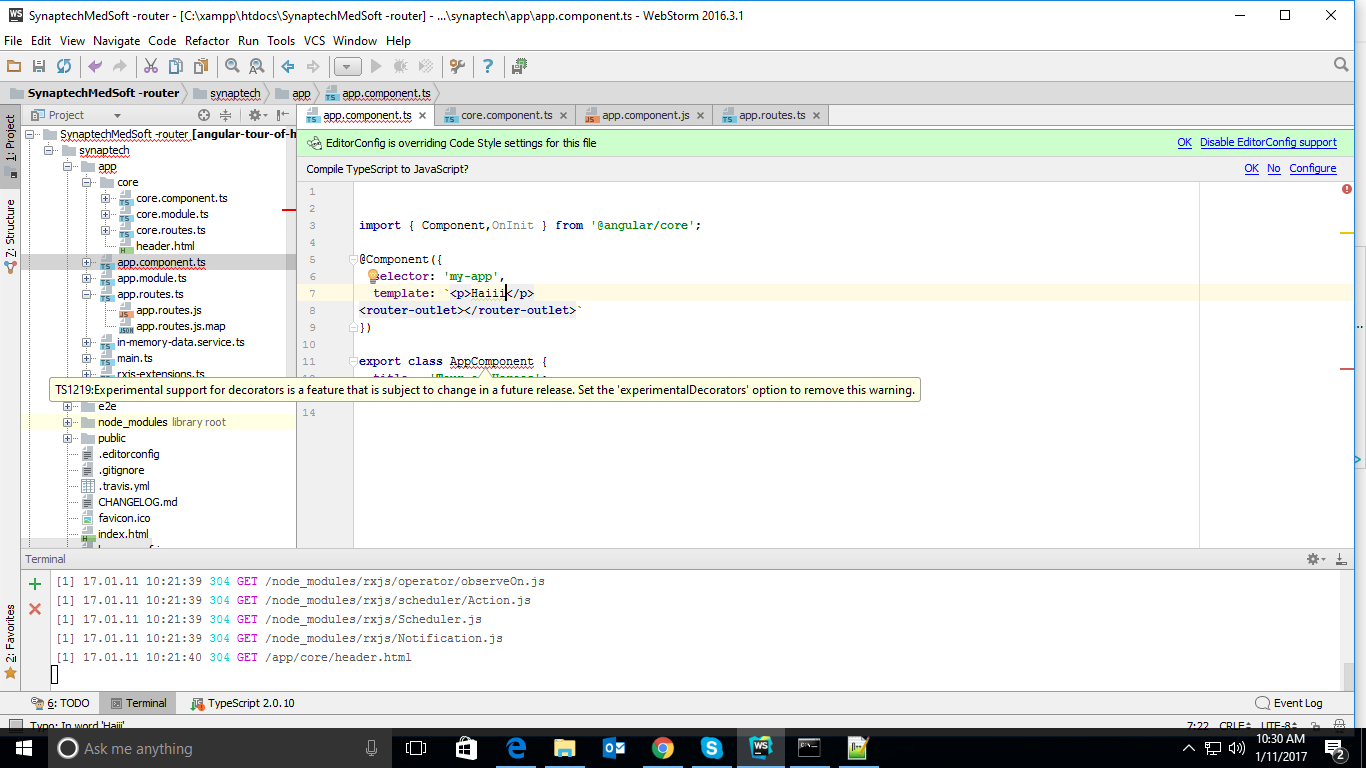Click the Synchronize toolbar icon
1366x768 pixels.
tap(64, 66)
